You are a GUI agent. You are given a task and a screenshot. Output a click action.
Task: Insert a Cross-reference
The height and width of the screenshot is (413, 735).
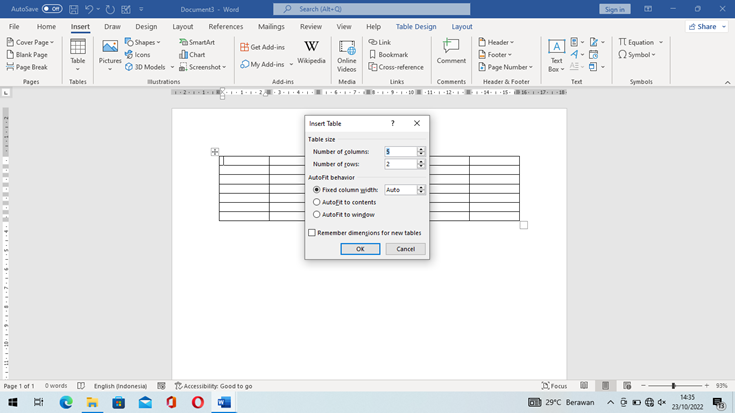[396, 67]
